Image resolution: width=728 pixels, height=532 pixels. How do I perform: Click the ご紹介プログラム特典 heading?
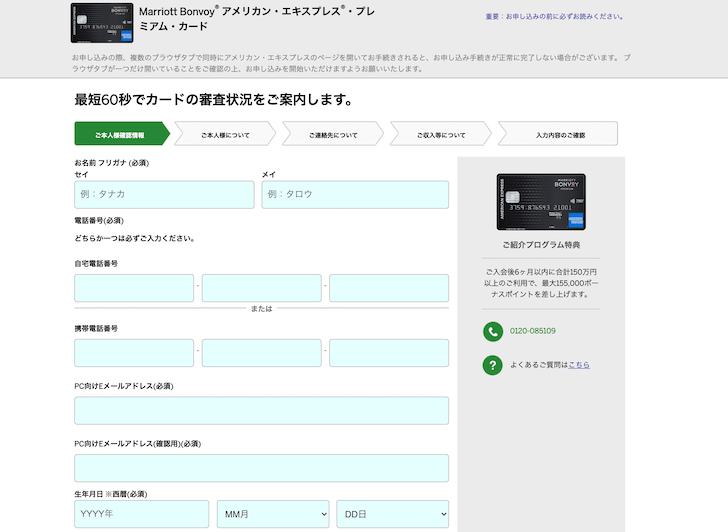(x=541, y=245)
